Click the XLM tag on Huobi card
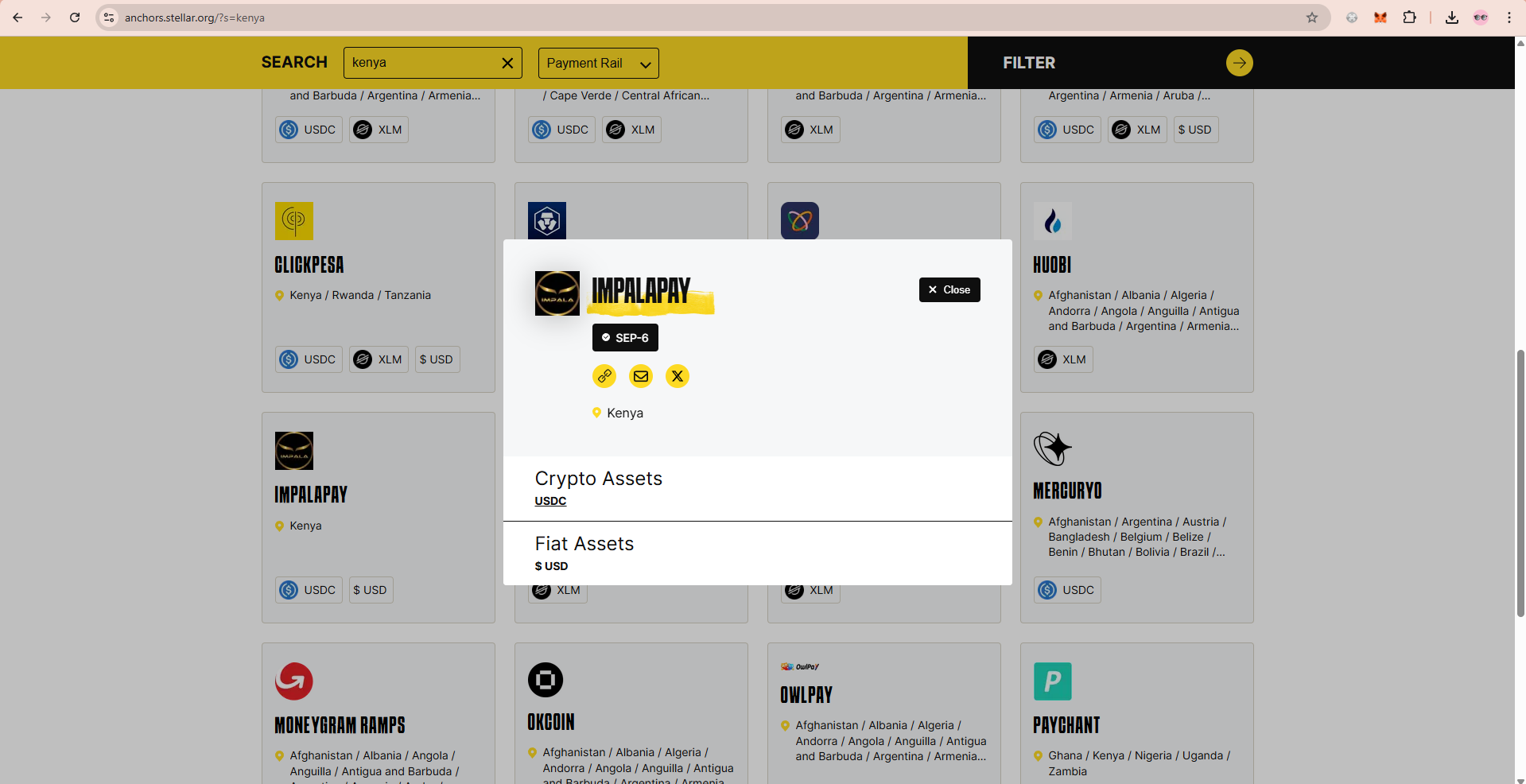1526x784 pixels. [1063, 359]
